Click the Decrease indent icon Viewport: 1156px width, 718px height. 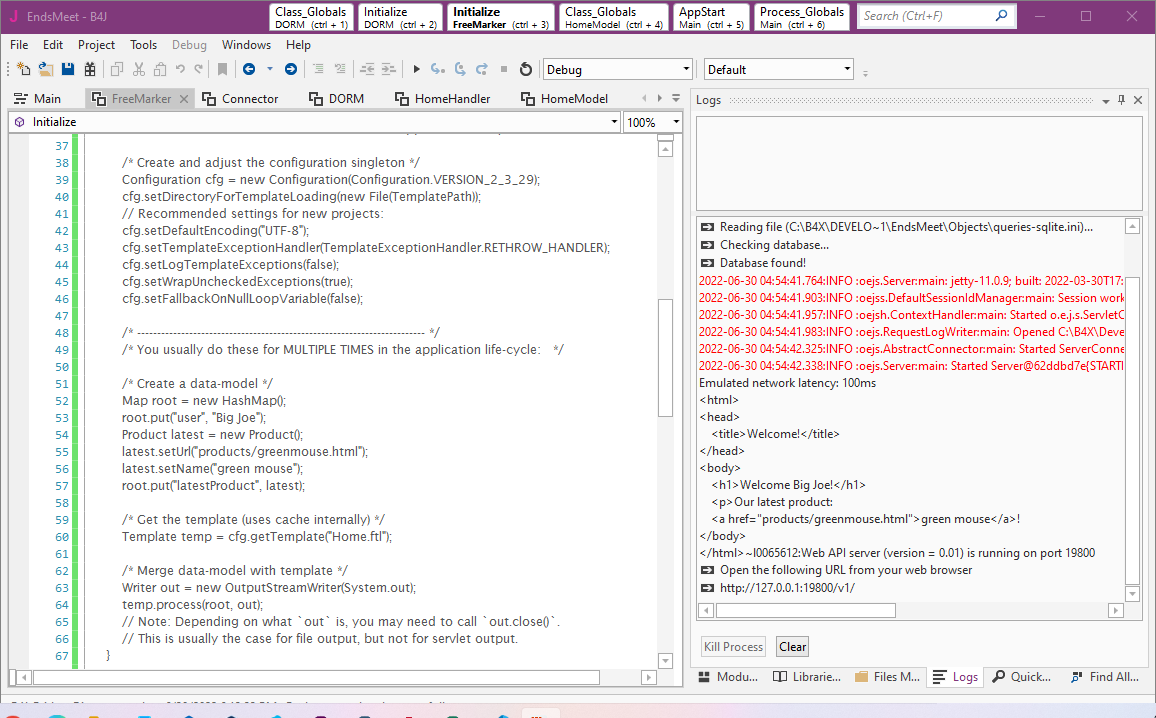366,69
